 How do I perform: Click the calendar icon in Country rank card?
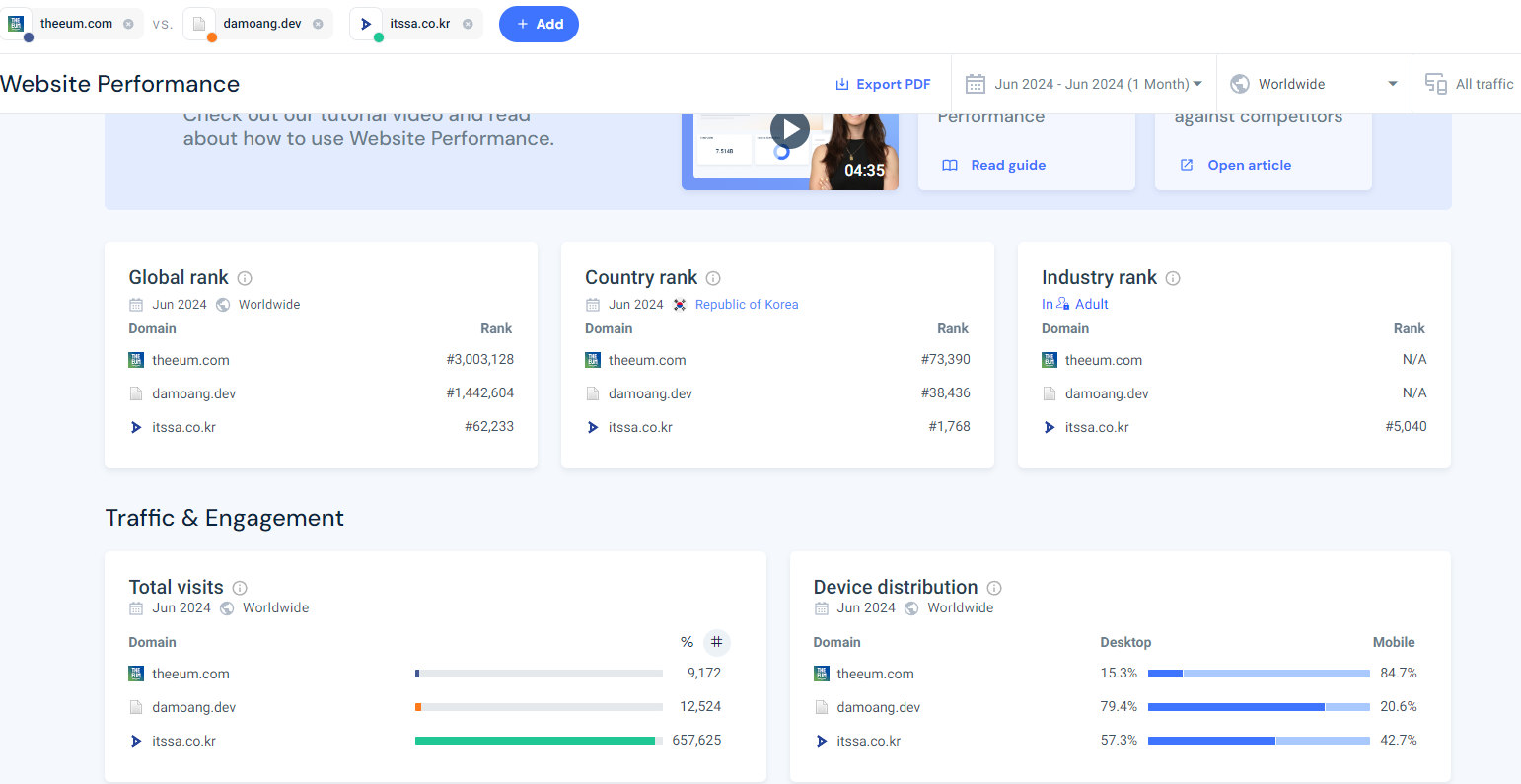(x=593, y=305)
